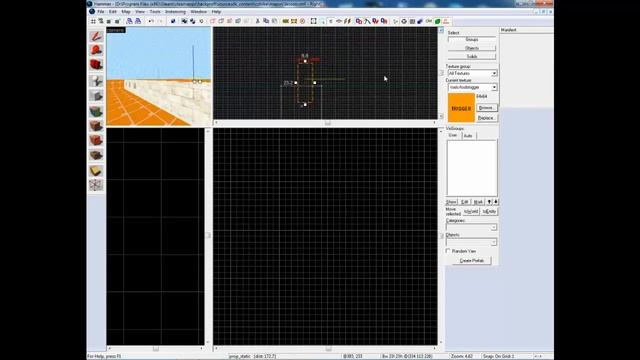Select the Selection tool in left toolbar
The width and height of the screenshot is (640, 360).
coord(96,36)
